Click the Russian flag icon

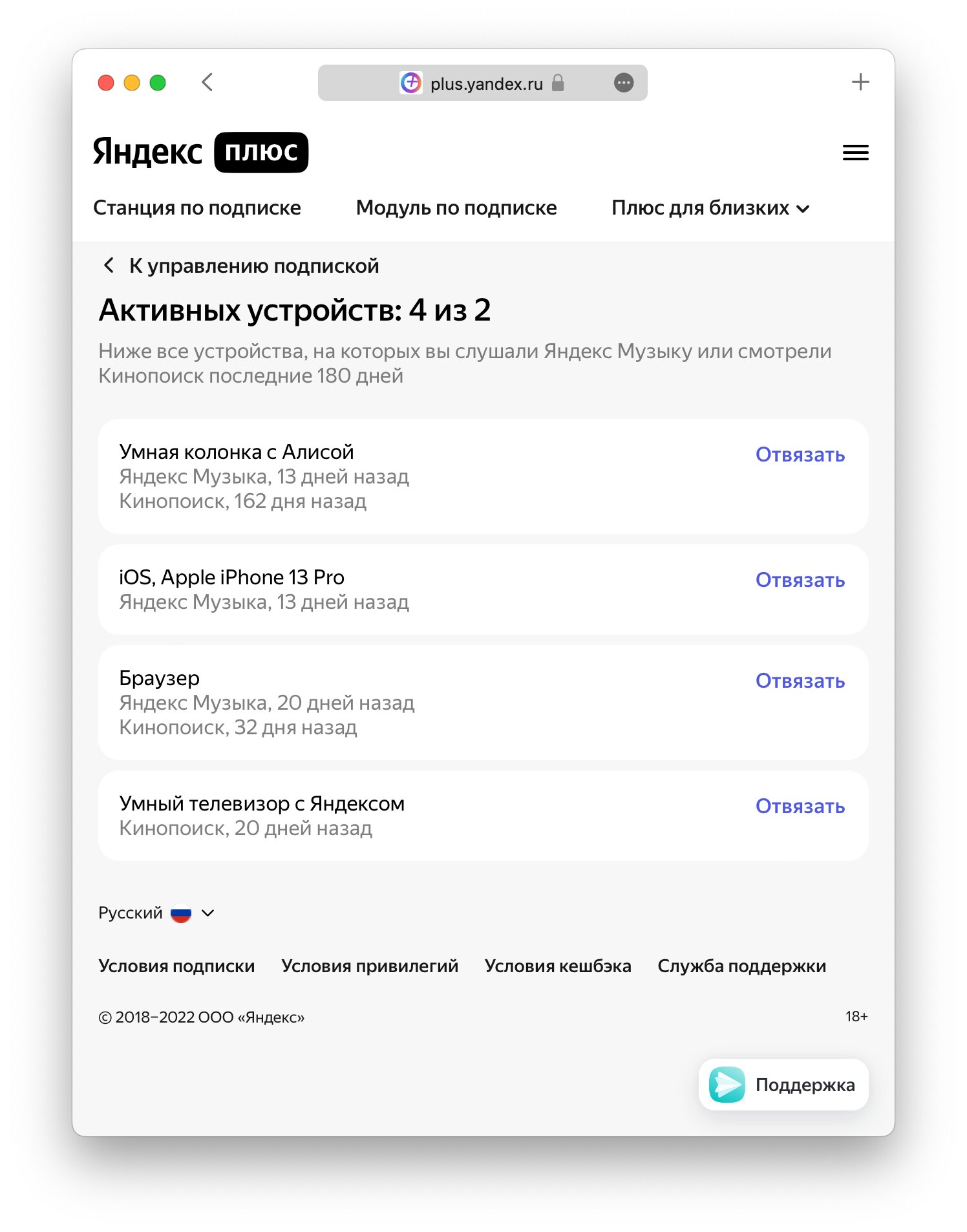[181, 913]
